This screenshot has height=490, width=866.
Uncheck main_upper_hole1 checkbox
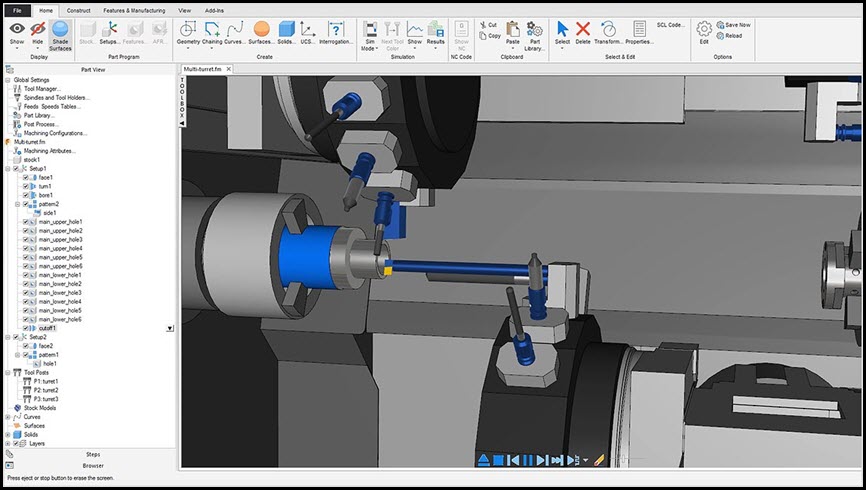point(25,222)
